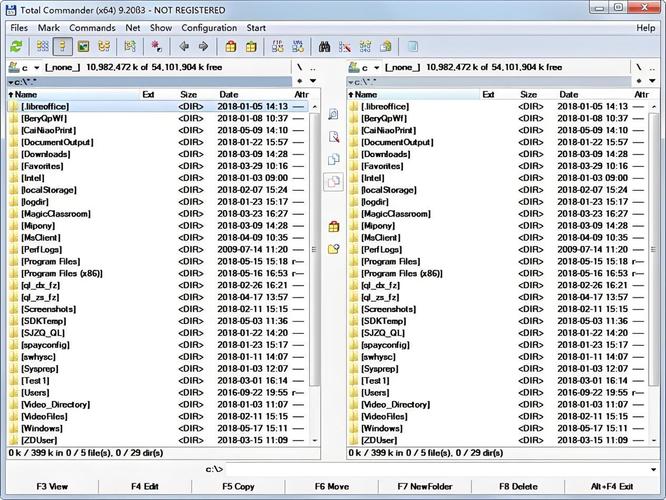This screenshot has width=666, height=500.
Task: Click the Copy names to clipboard icon
Action: [x=386, y=46]
